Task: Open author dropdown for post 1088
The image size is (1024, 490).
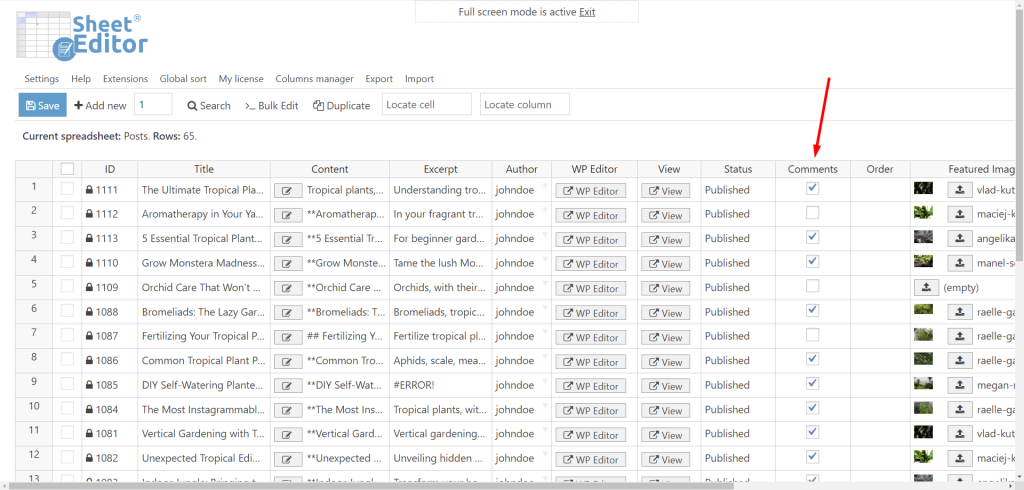Action: point(543,308)
